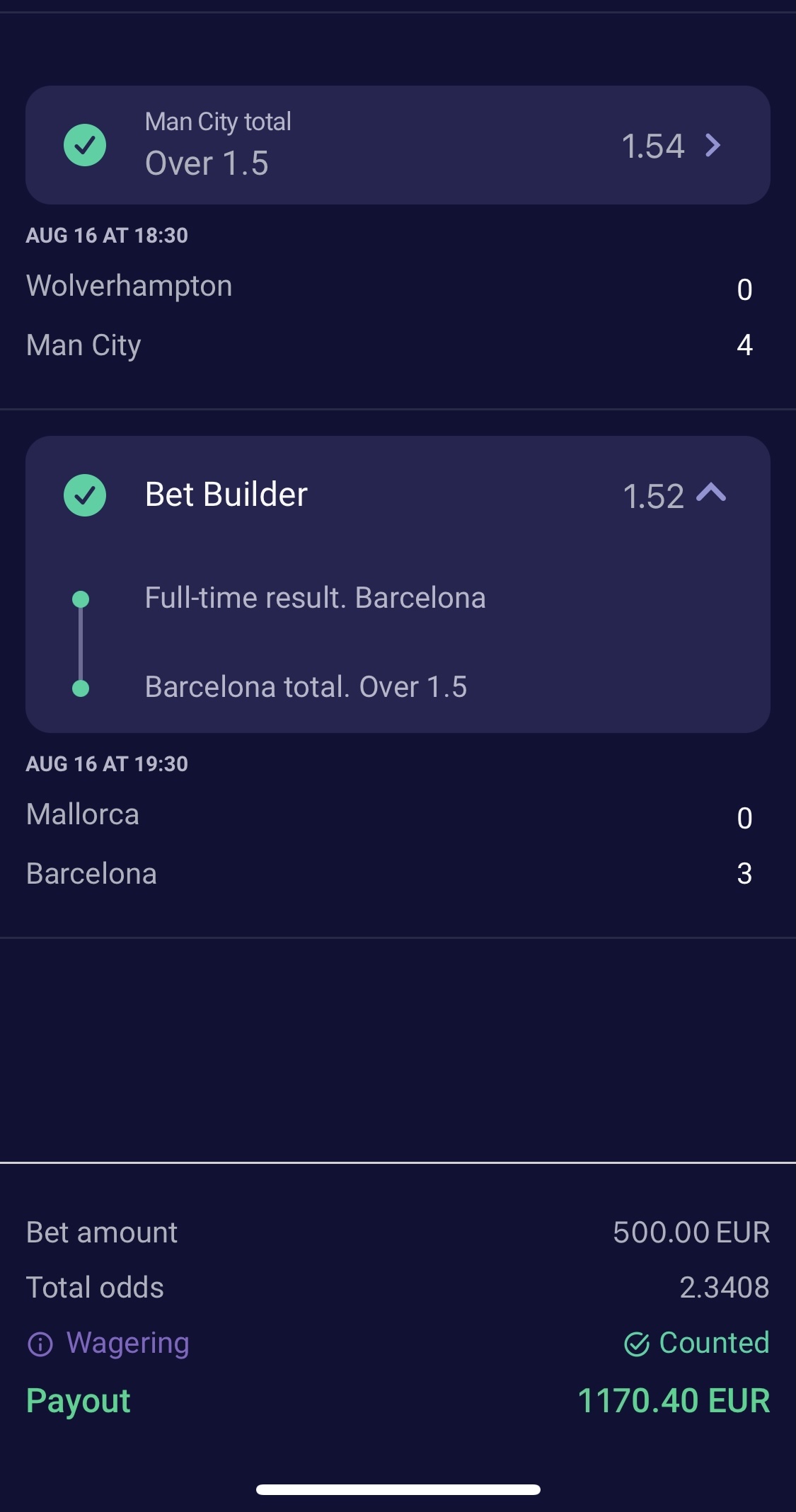The width and height of the screenshot is (796, 1512).
Task: Open the Wagering info link
Action: pos(127,1343)
